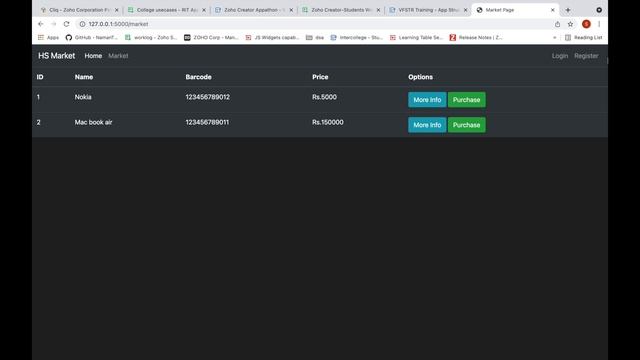Viewport: 640px width, 360px height.
Task: Open the ZOHO Corp bookmark
Action: click(x=211, y=38)
